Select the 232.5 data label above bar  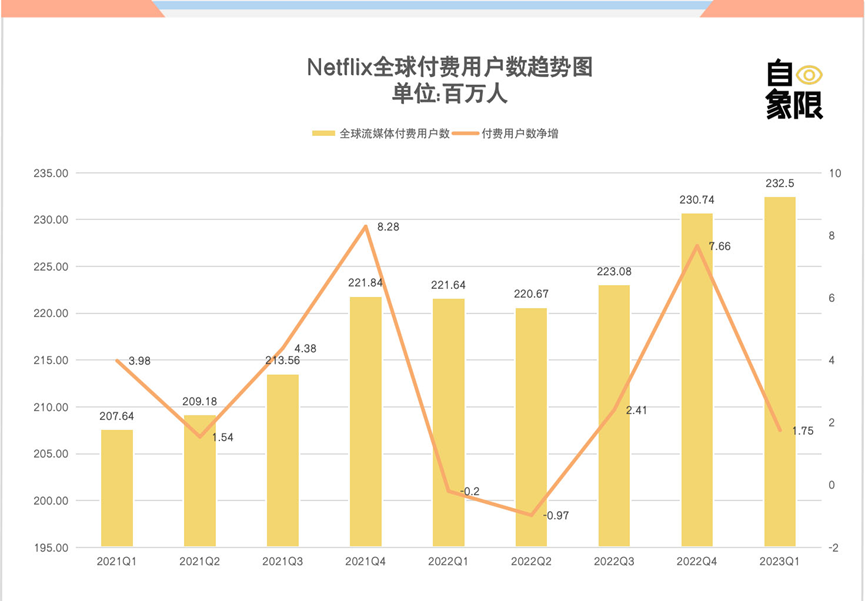click(780, 183)
